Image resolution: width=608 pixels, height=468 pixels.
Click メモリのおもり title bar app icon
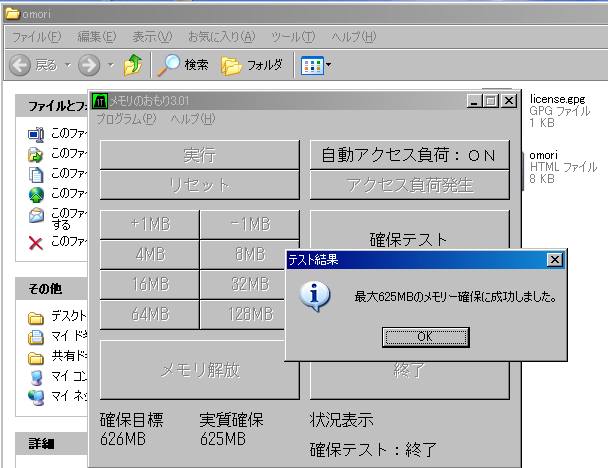pyautogui.click(x=99, y=100)
